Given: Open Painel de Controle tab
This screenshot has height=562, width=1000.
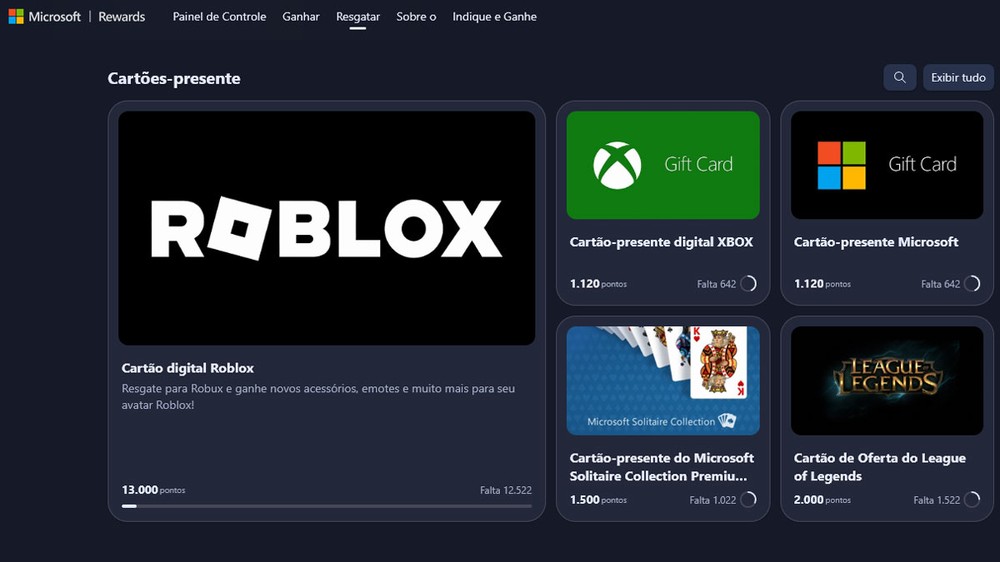Looking at the screenshot, I should point(219,17).
